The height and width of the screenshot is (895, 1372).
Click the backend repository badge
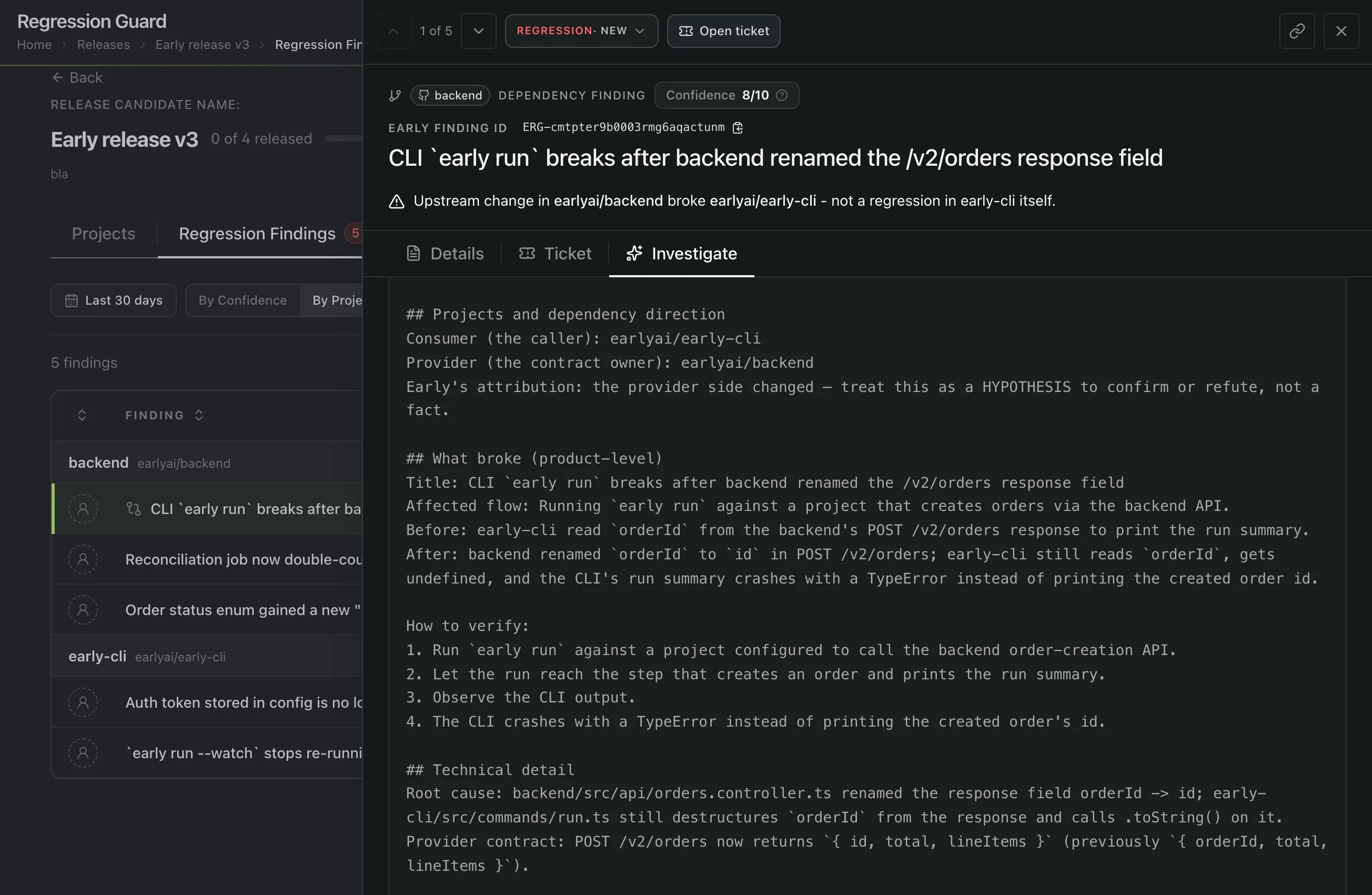450,95
